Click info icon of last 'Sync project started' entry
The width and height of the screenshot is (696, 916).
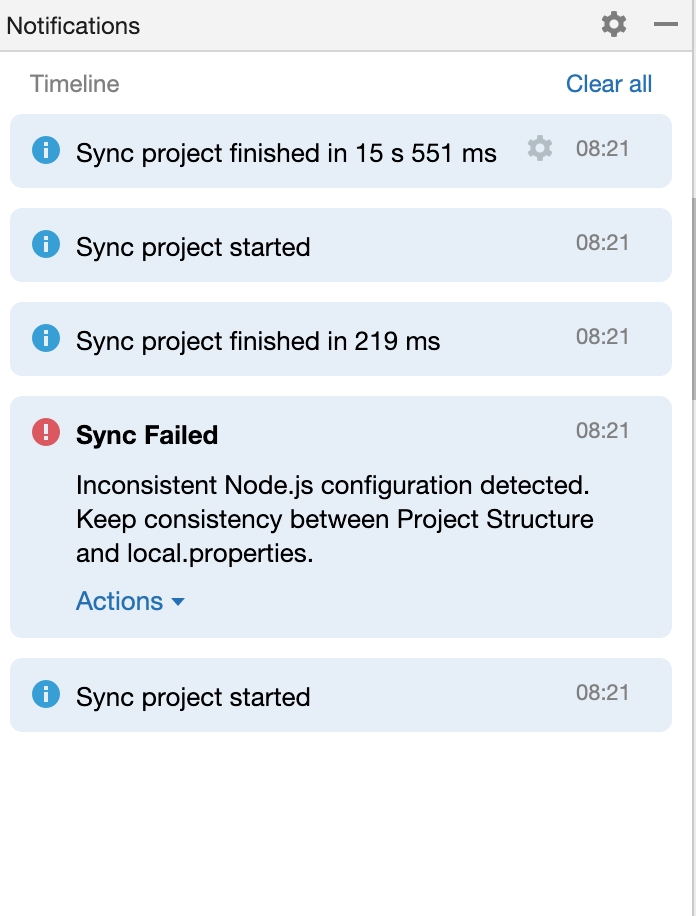[46, 694]
